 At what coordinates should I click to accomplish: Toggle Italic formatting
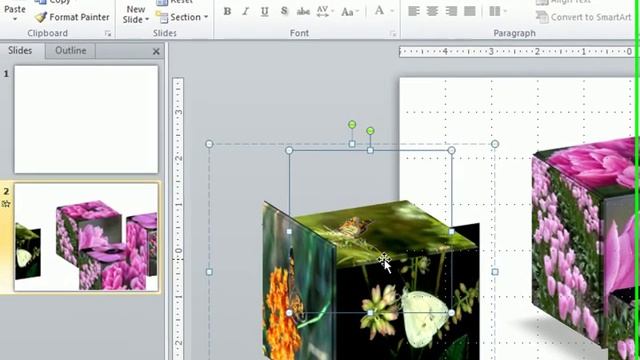point(246,11)
